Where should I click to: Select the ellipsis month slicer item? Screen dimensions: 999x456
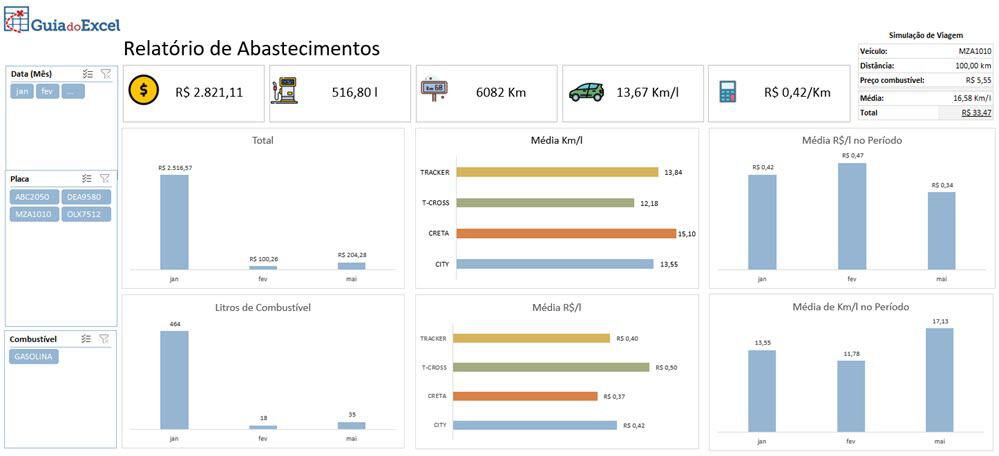pyautogui.click(x=73, y=92)
